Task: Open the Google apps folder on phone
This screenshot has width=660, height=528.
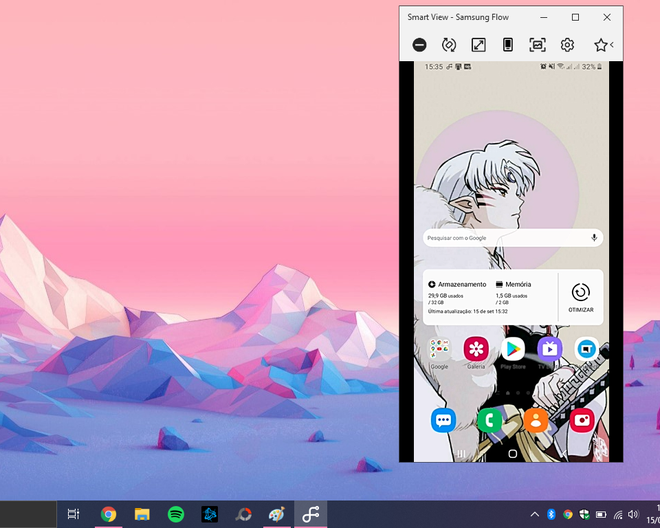Action: pos(439,349)
